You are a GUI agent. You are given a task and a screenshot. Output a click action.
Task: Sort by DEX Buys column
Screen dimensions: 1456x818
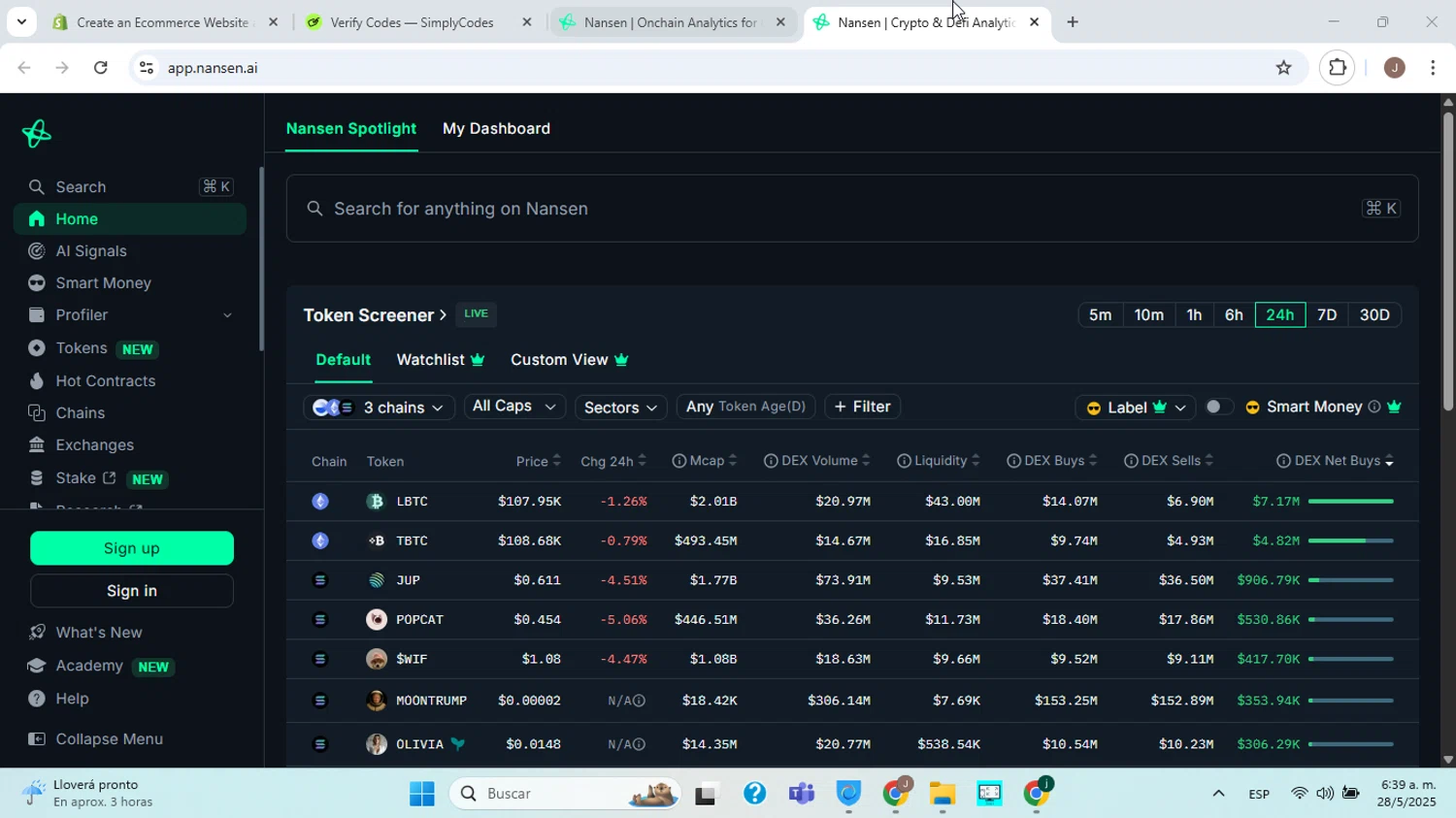tap(1052, 461)
